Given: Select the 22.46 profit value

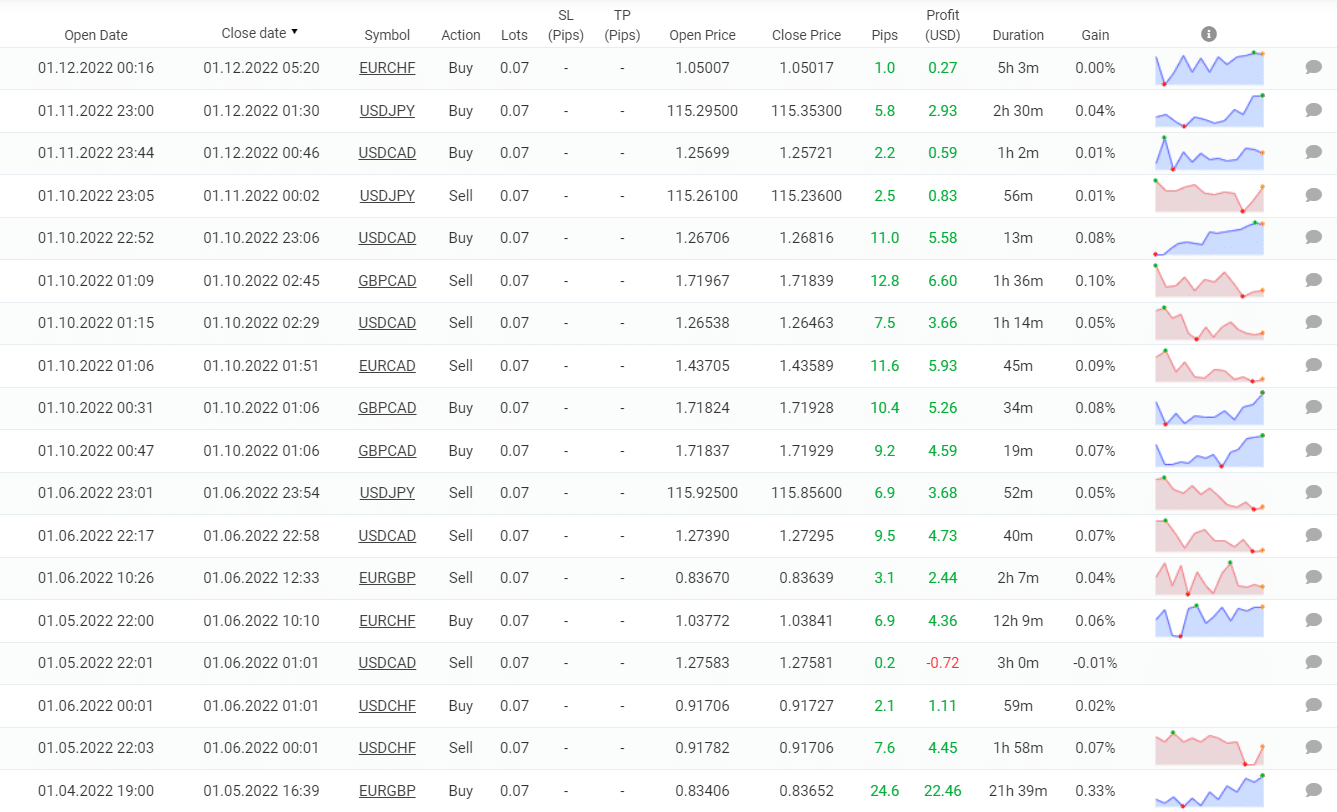Looking at the screenshot, I should point(943,791).
